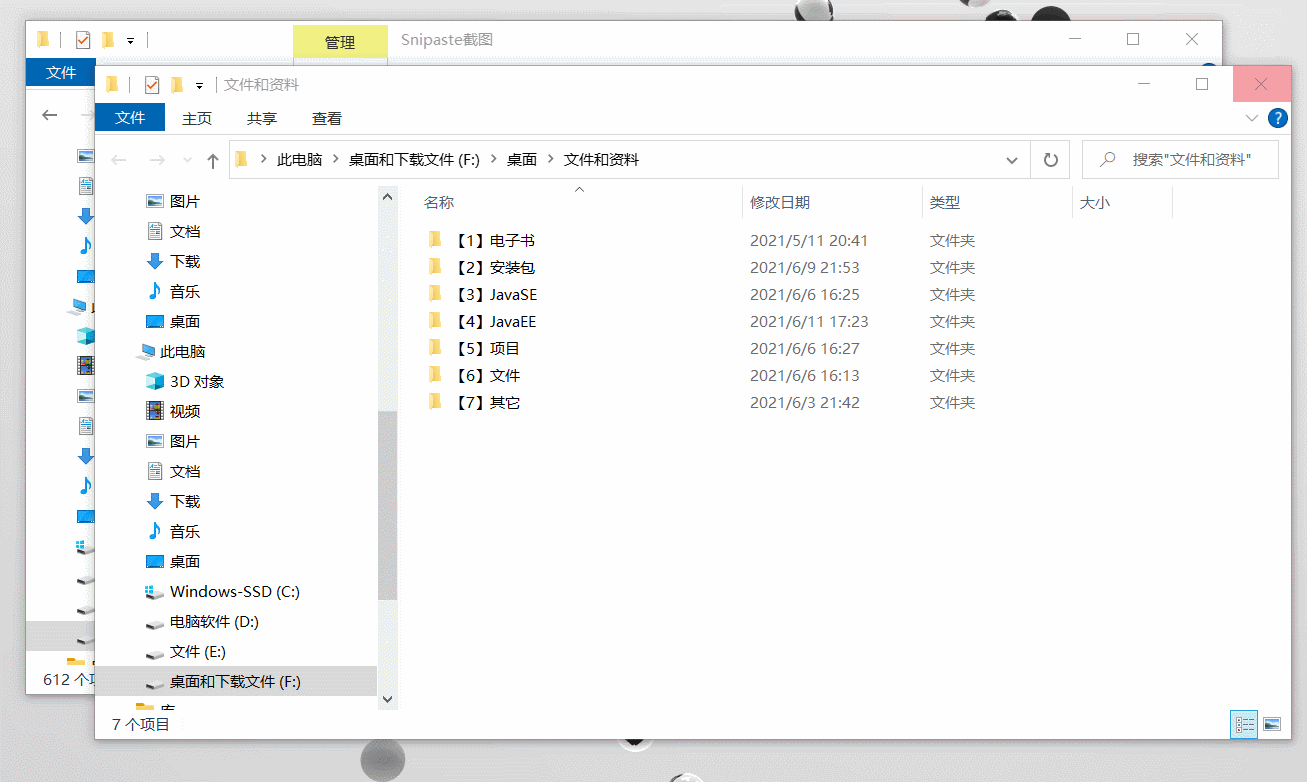Open the 文件 menu

(130, 117)
